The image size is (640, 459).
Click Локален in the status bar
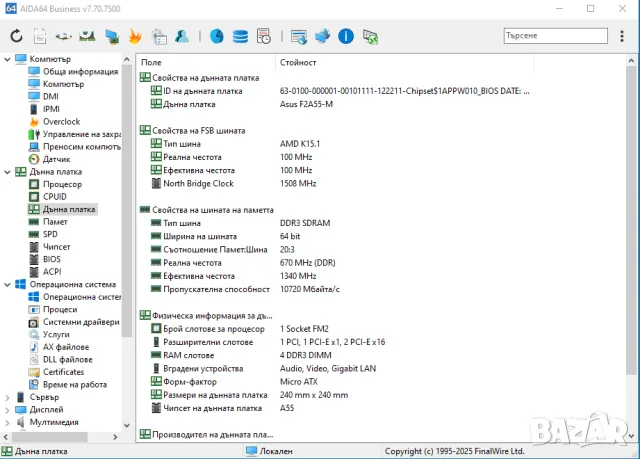tap(276, 451)
